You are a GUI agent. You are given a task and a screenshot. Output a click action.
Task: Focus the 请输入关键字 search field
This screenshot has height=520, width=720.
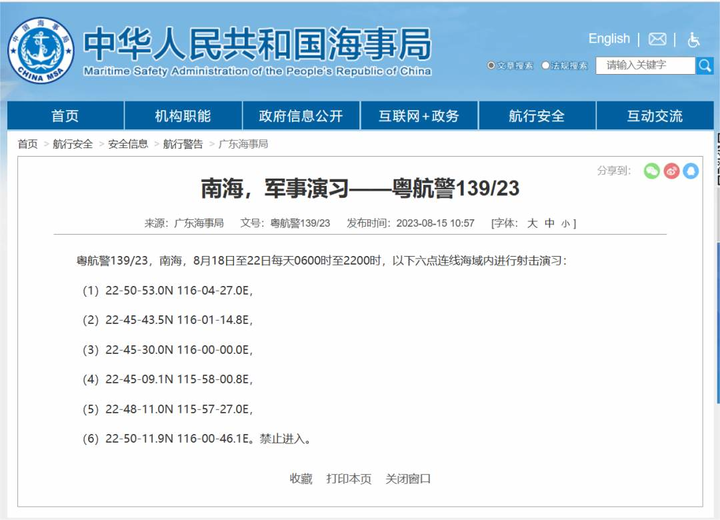[646, 66]
